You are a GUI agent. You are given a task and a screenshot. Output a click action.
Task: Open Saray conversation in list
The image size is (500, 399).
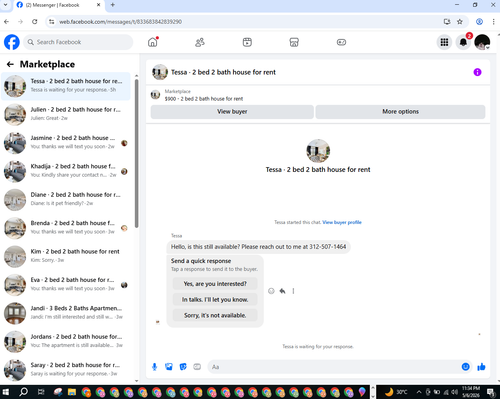click(66, 370)
